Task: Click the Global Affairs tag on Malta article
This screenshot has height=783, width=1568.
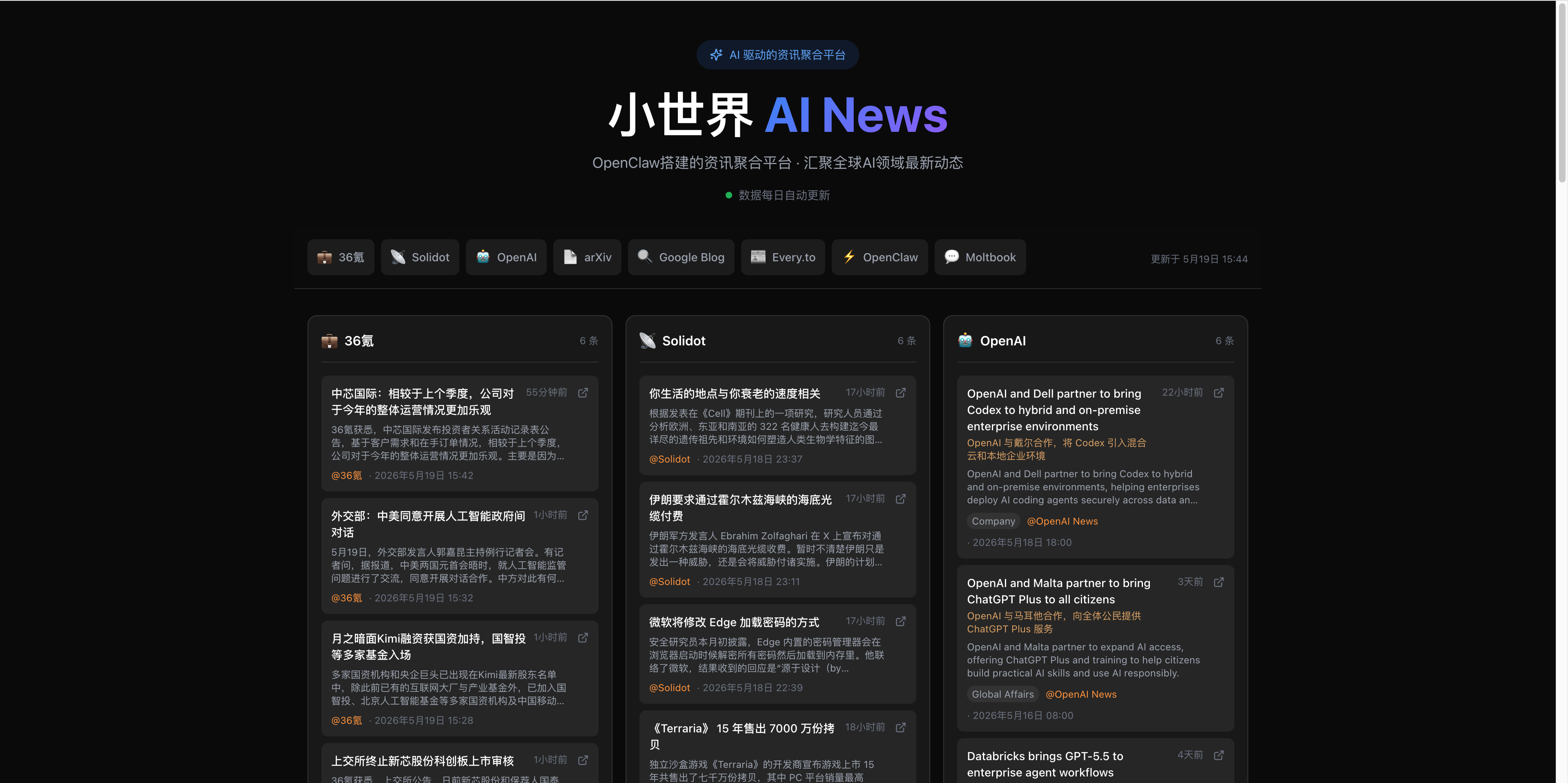Action: (x=1002, y=694)
